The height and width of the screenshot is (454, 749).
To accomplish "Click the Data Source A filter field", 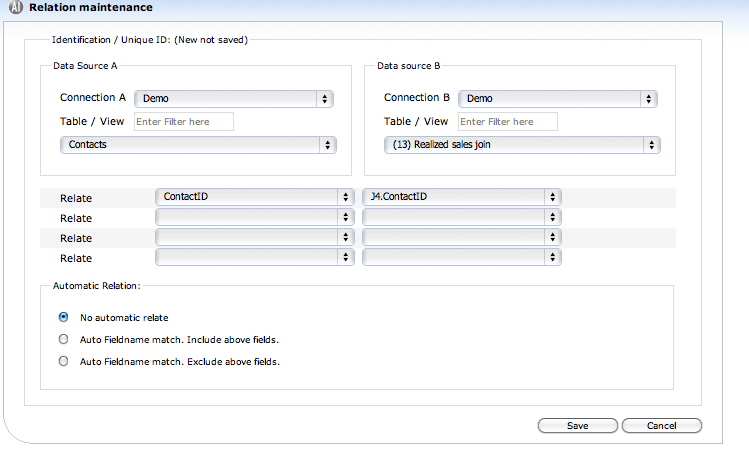I will pos(184,122).
